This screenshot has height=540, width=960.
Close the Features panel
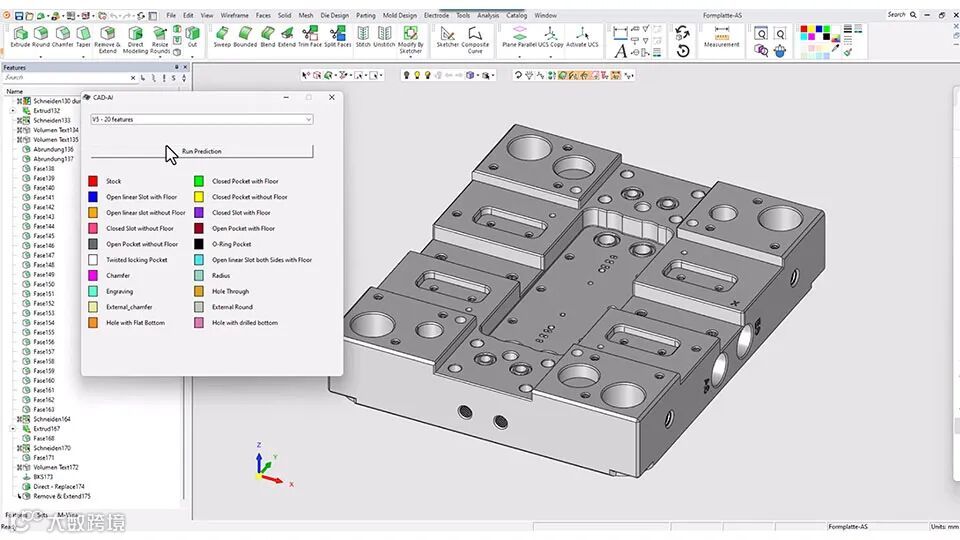coord(185,67)
